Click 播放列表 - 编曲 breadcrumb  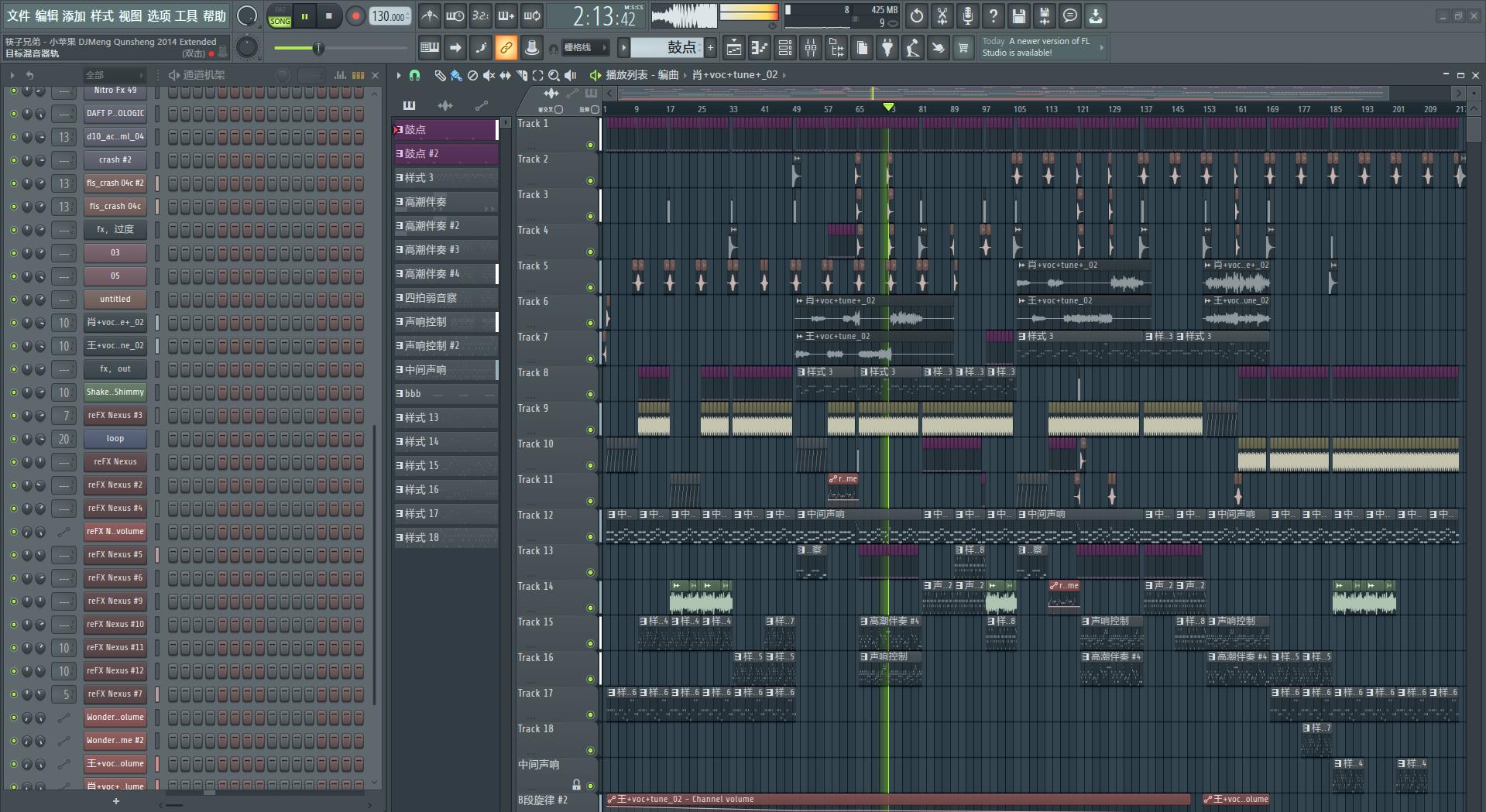click(642, 75)
